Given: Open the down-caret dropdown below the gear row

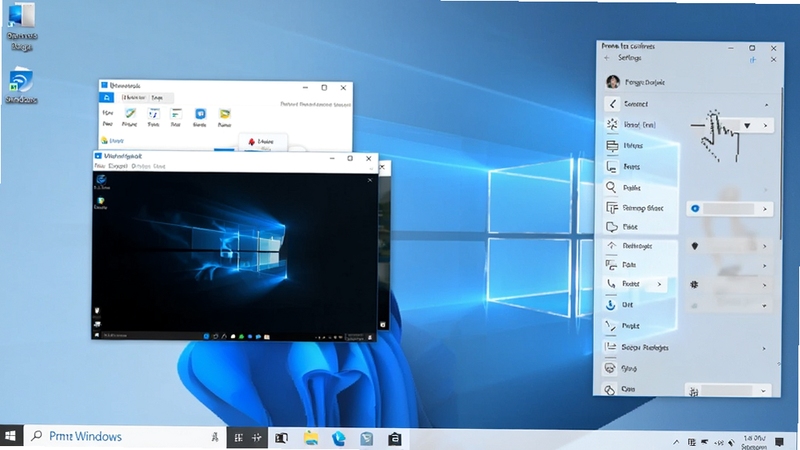Looking at the screenshot, I should tap(764, 306).
